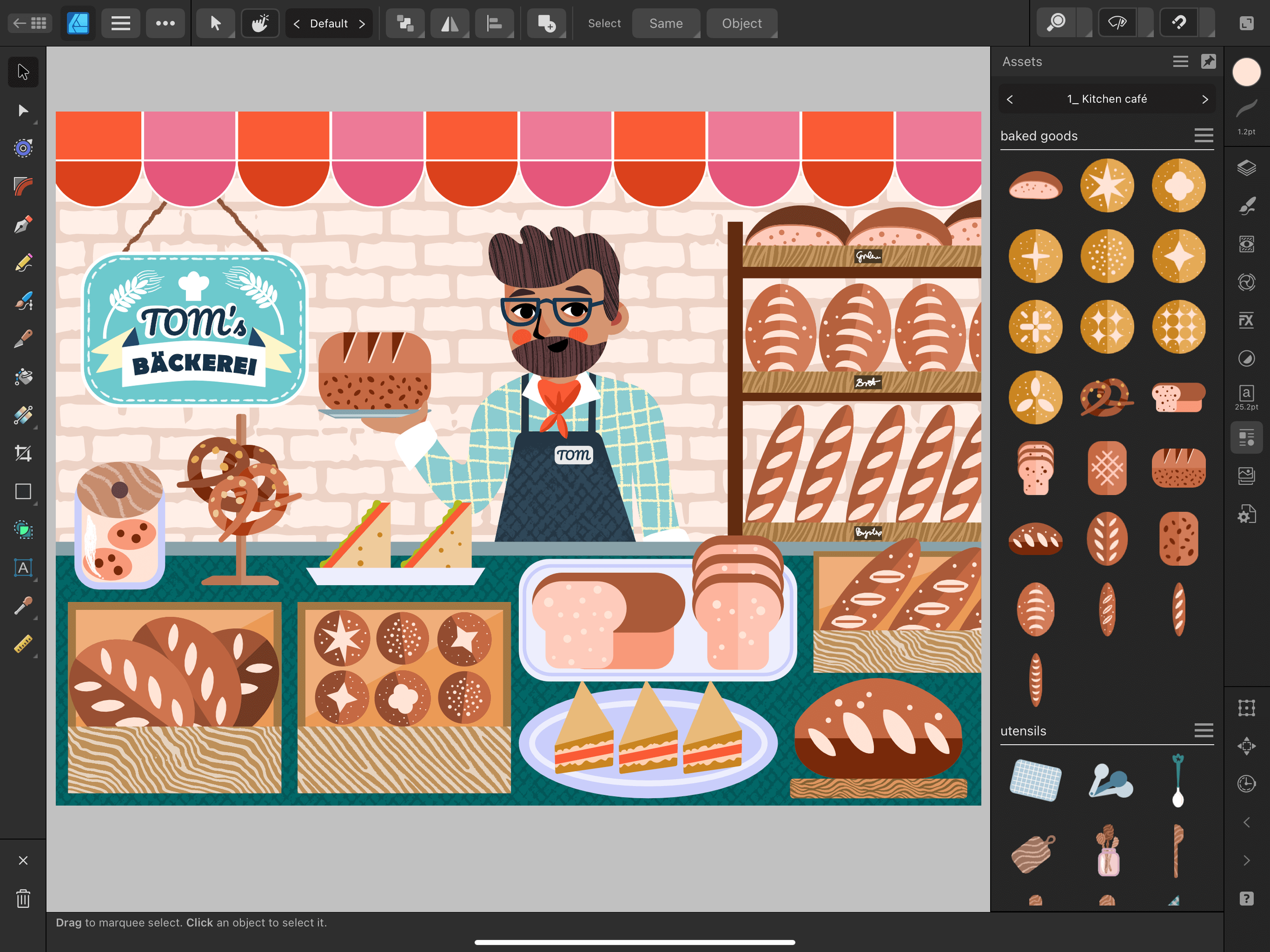Open the Layers studio panel
This screenshot has width=1270, height=952.
point(1246,168)
